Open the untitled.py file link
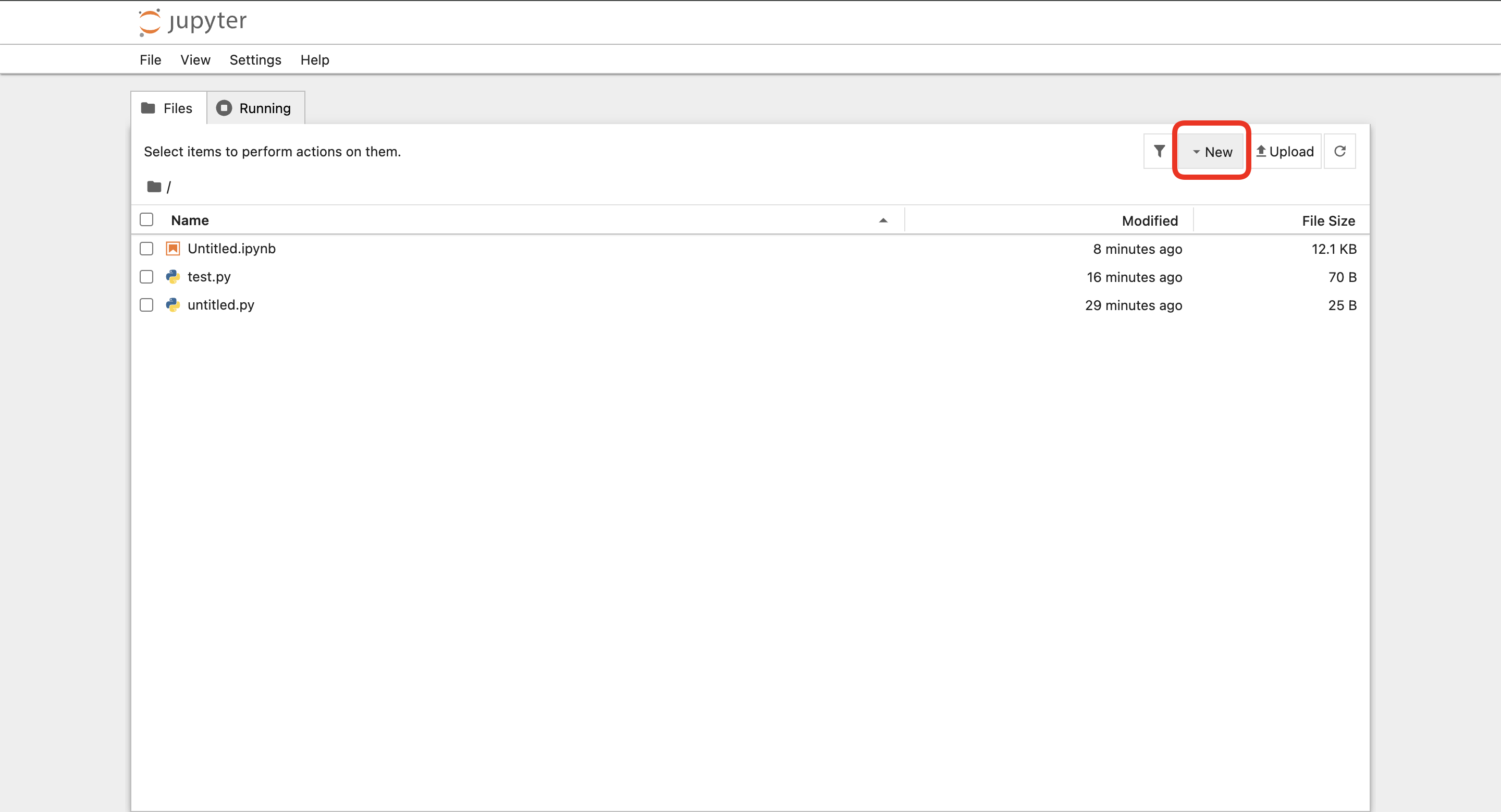Screen dimensions: 1501x812 [x=220, y=305]
